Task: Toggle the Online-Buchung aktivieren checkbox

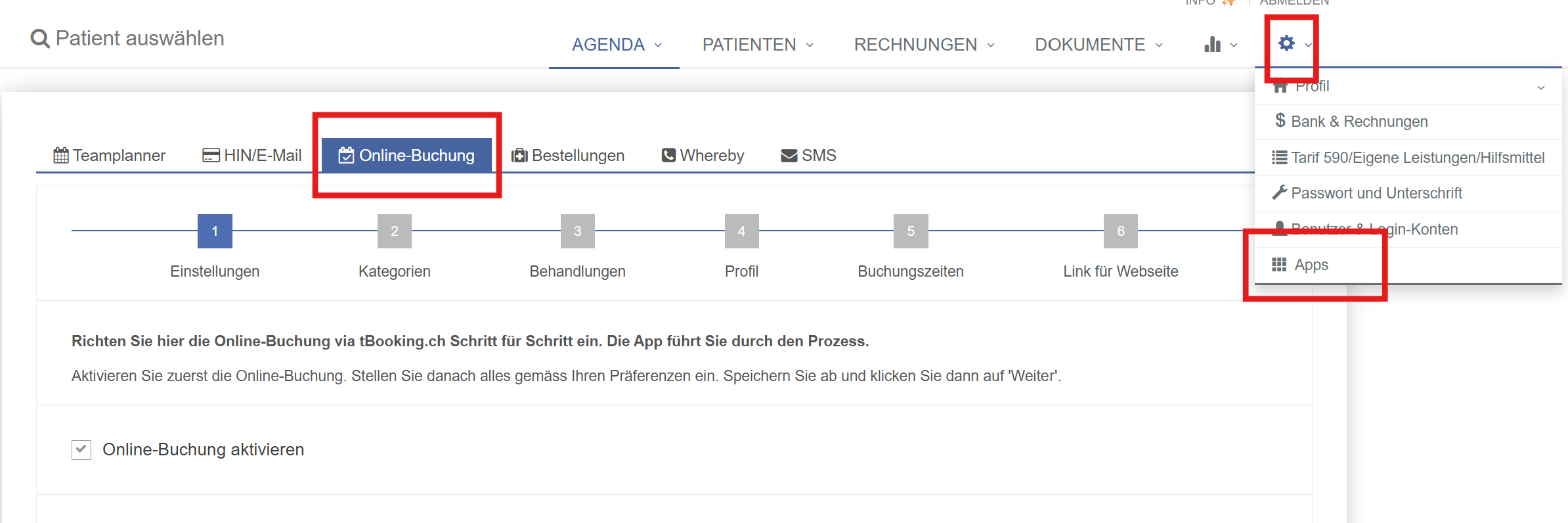Action: [x=81, y=450]
